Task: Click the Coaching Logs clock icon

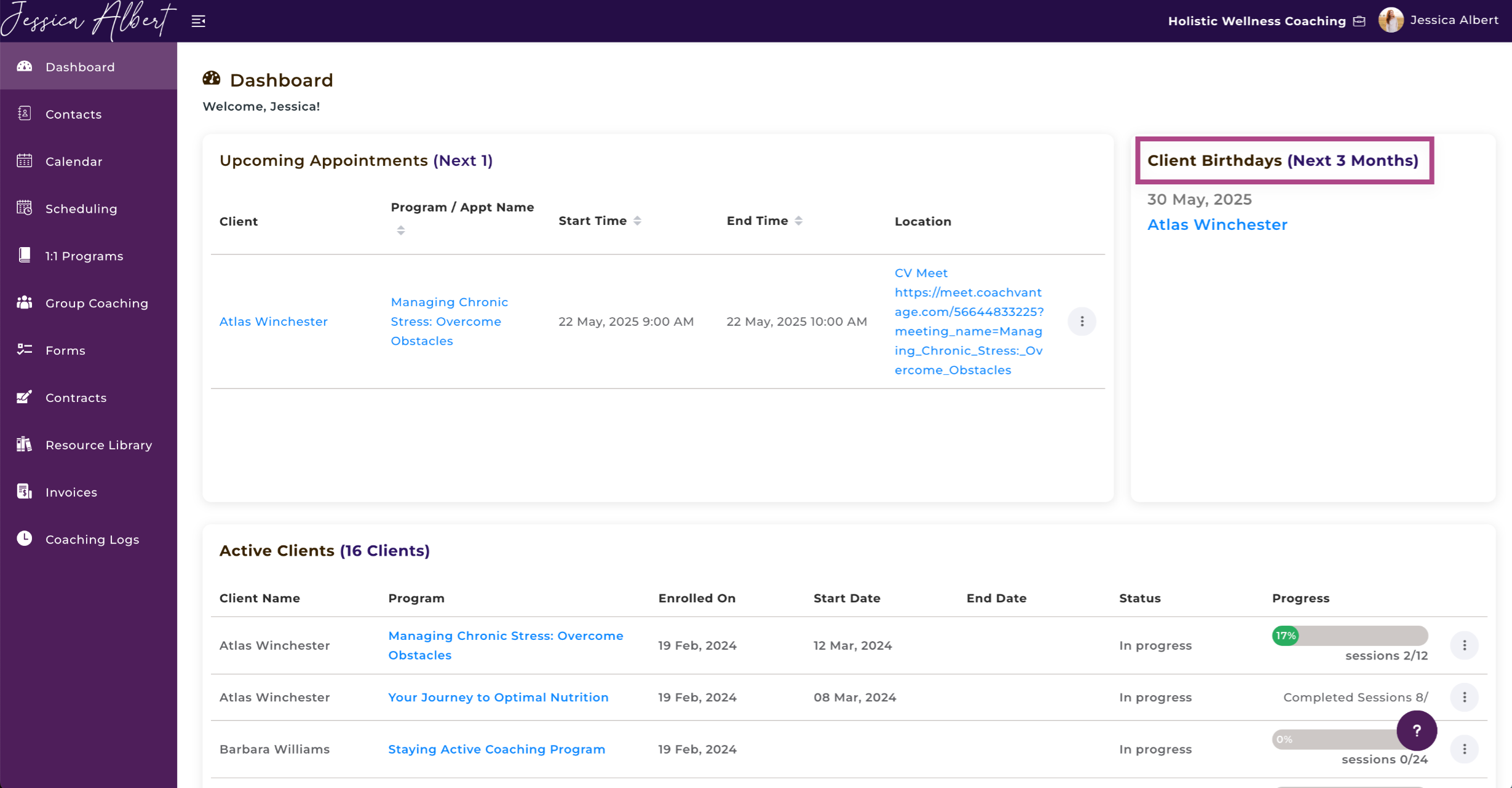Action: [25, 538]
